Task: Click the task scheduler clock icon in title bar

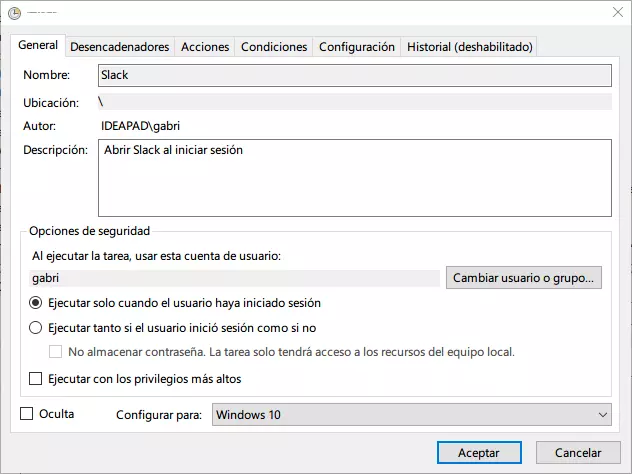Action: tap(14, 12)
